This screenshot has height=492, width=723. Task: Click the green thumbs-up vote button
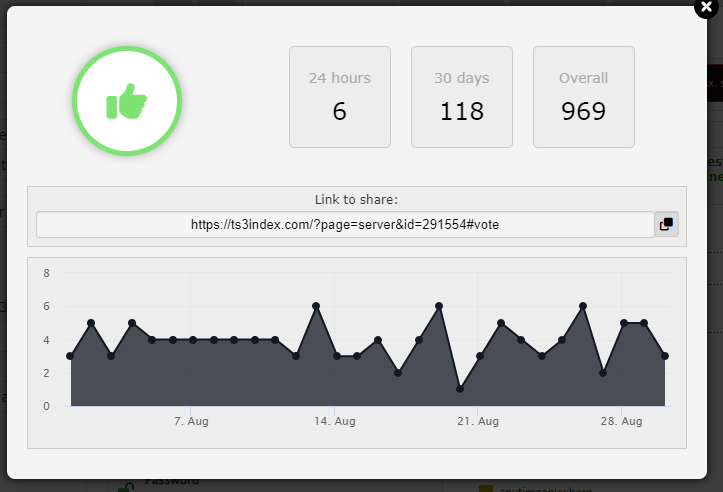pos(126,101)
